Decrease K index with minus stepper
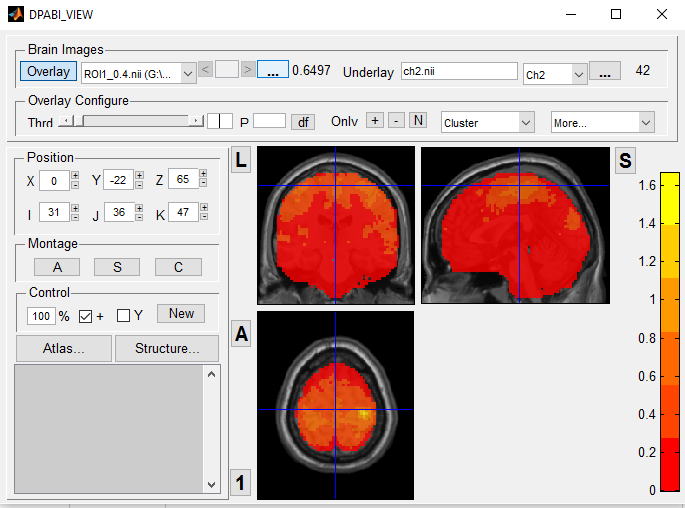This screenshot has height=508, width=685. 204,216
